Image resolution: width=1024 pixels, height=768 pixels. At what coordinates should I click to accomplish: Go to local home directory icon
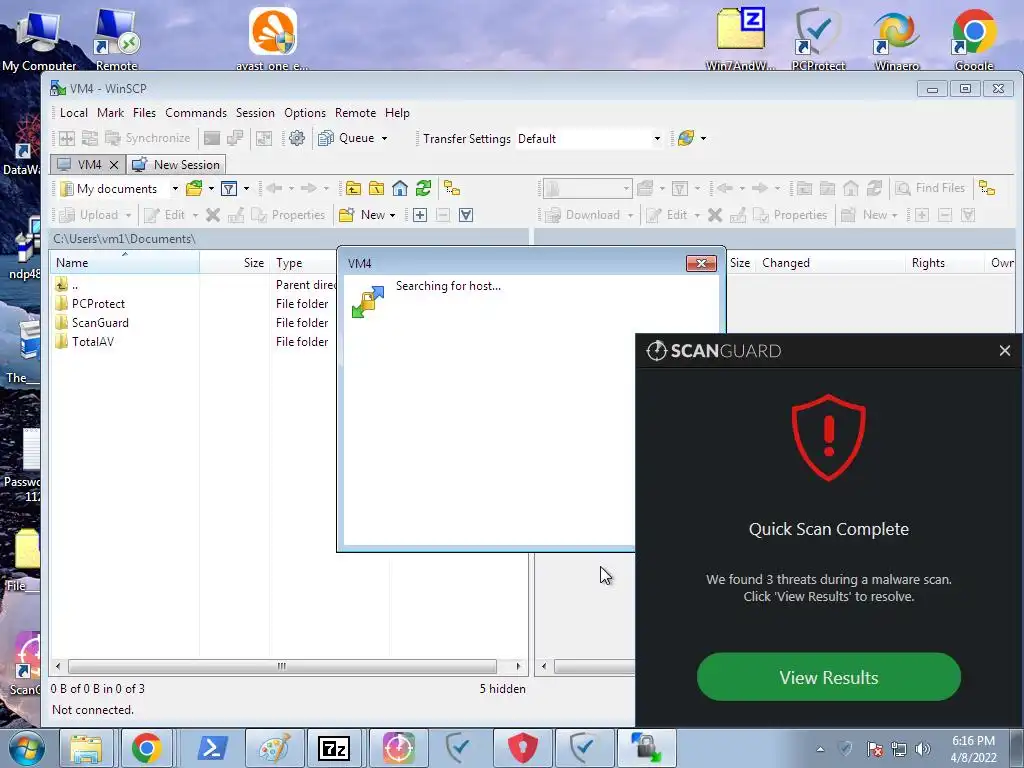click(x=400, y=189)
